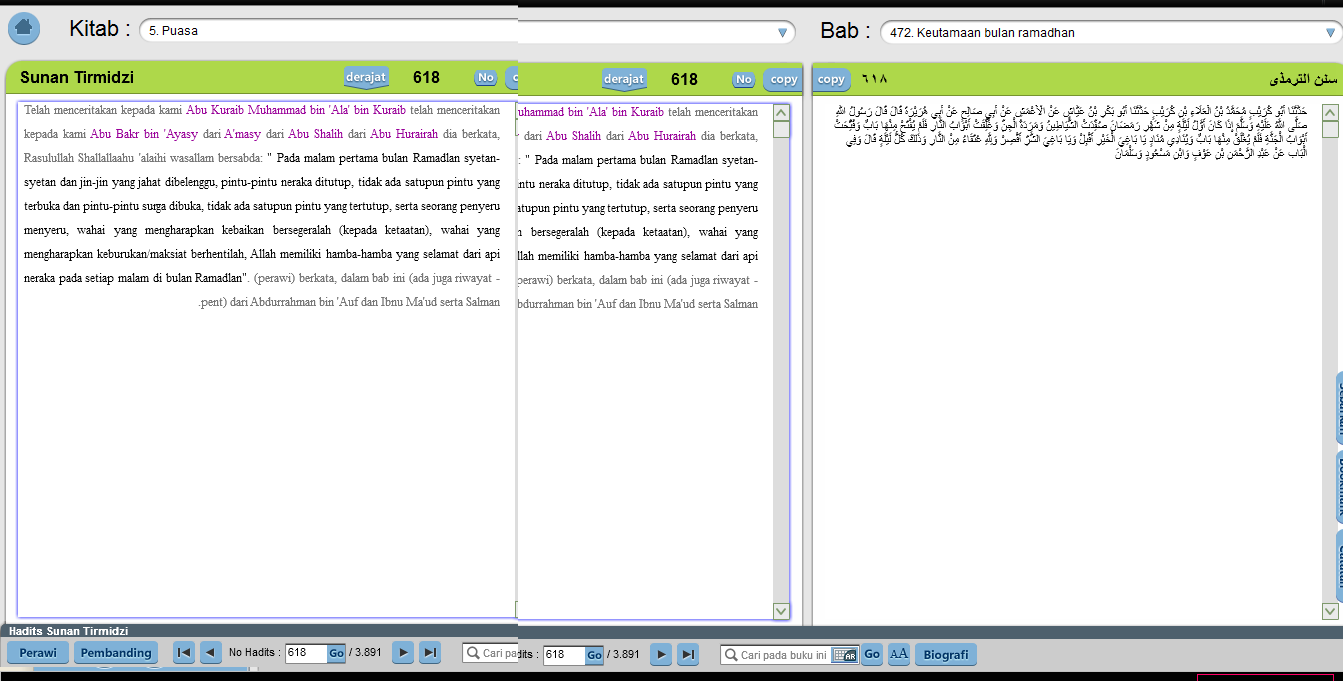
Task: Open the Perawi panel
Action: pos(39,653)
